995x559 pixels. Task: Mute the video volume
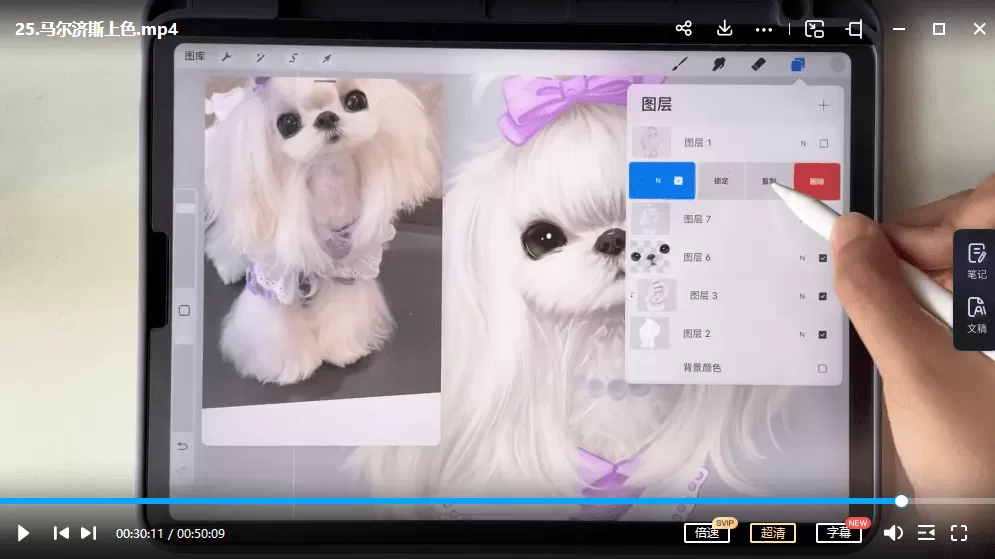pyautogui.click(x=893, y=533)
